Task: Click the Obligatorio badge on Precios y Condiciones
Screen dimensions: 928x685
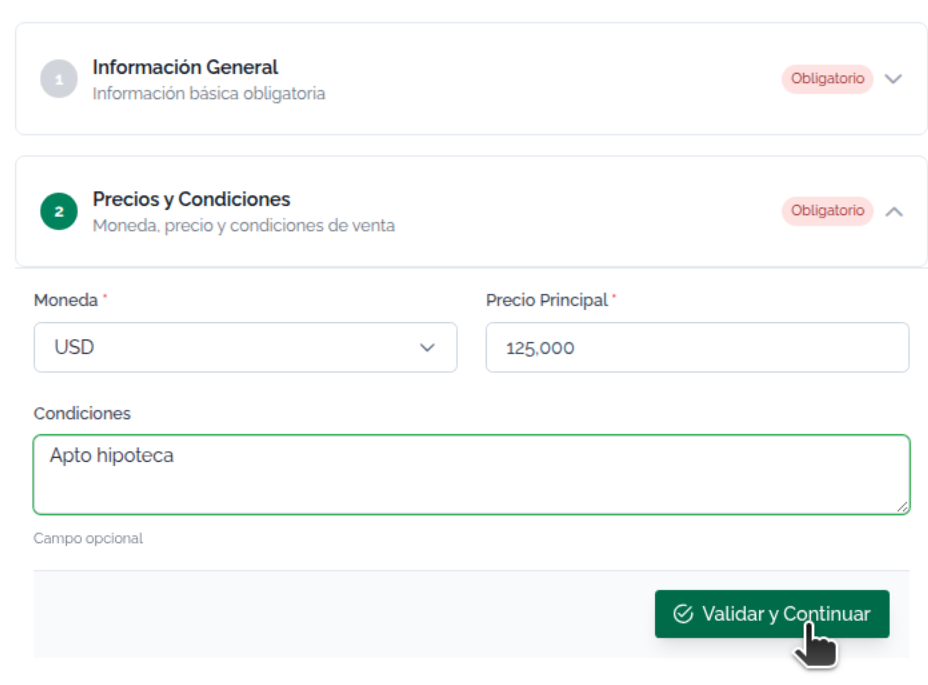Action: [827, 211]
